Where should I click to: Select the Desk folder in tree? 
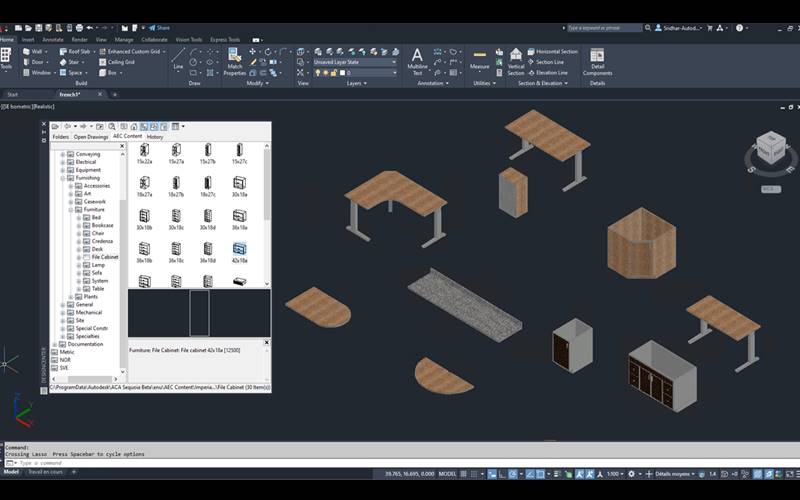pyautogui.click(x=97, y=249)
